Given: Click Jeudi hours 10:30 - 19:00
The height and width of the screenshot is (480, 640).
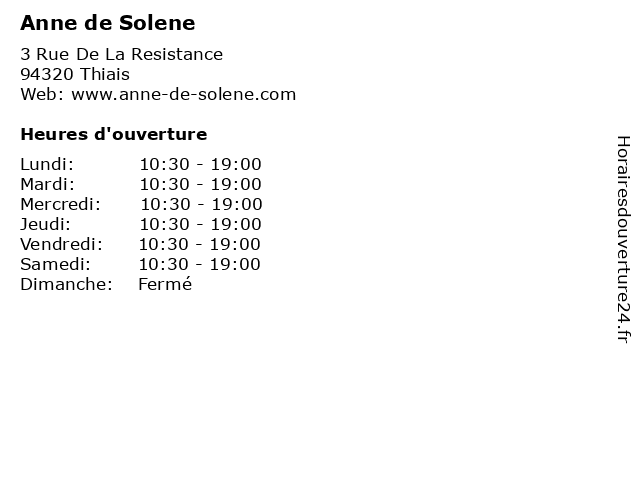Looking at the screenshot, I should [x=200, y=224].
